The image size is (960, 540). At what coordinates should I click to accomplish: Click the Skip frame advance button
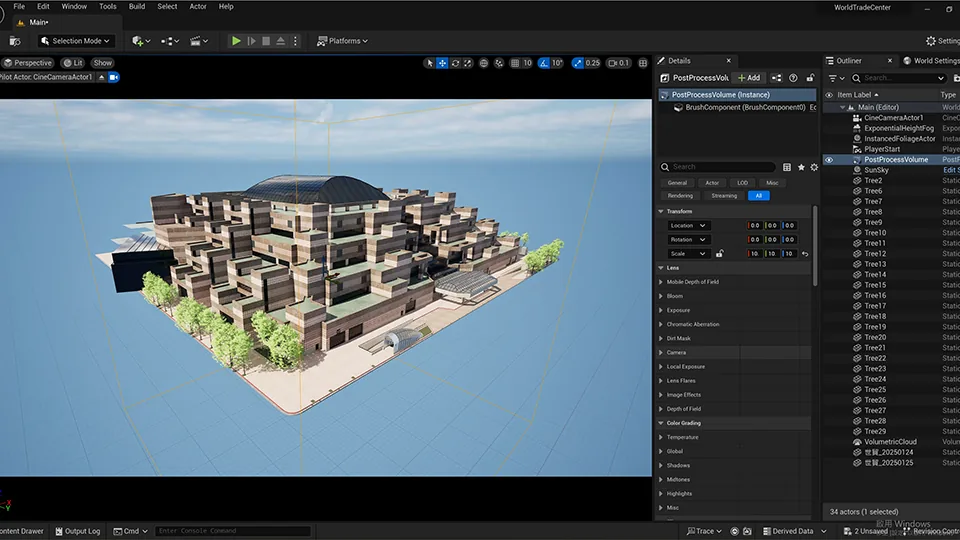coord(251,41)
